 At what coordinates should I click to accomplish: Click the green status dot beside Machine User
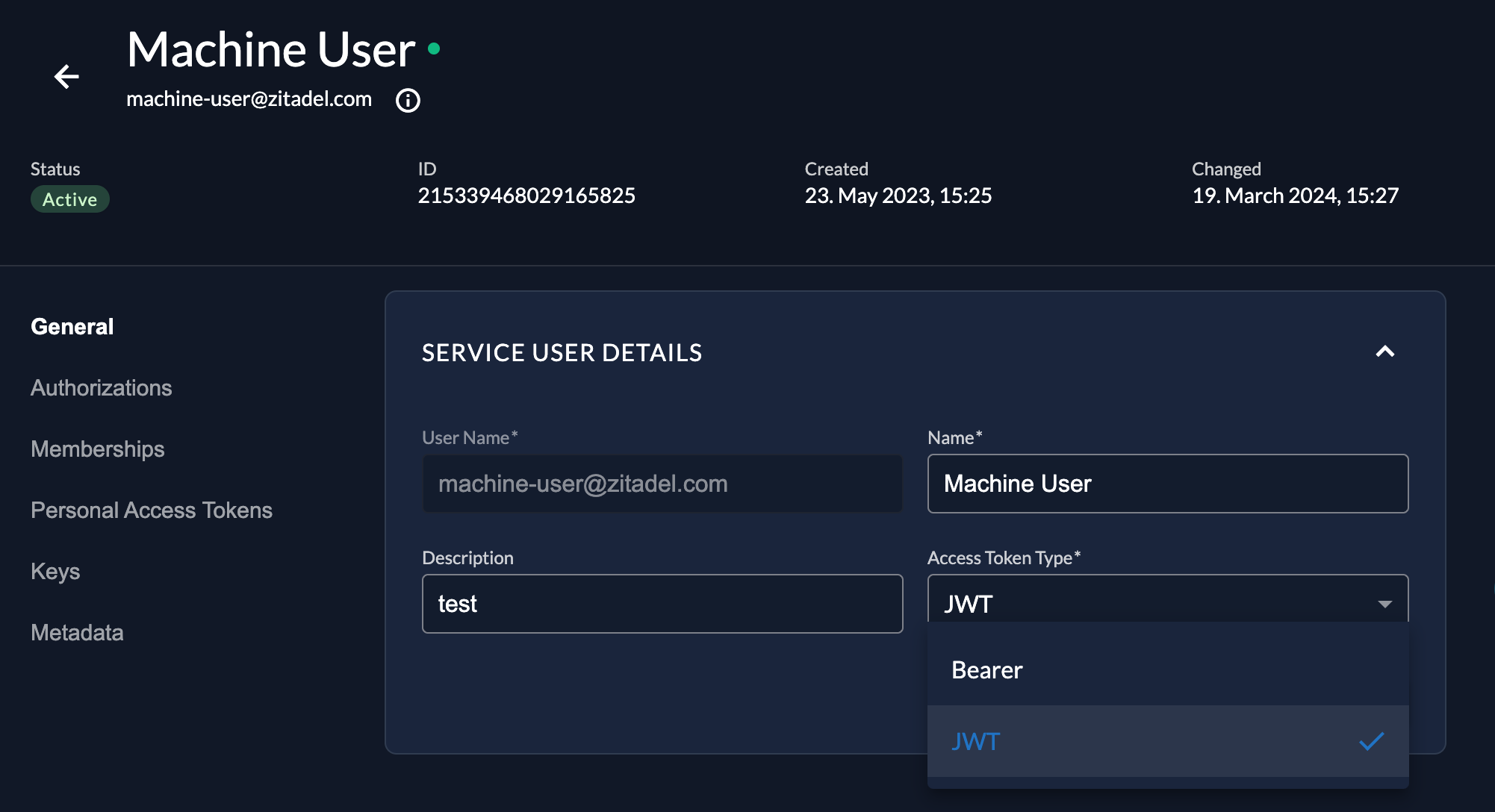pyautogui.click(x=433, y=49)
